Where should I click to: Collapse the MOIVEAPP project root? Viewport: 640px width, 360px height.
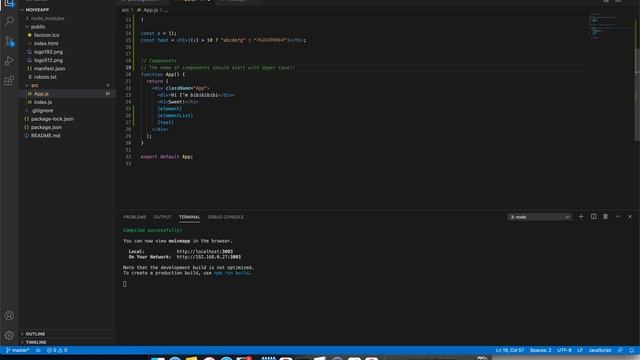(x=37, y=10)
